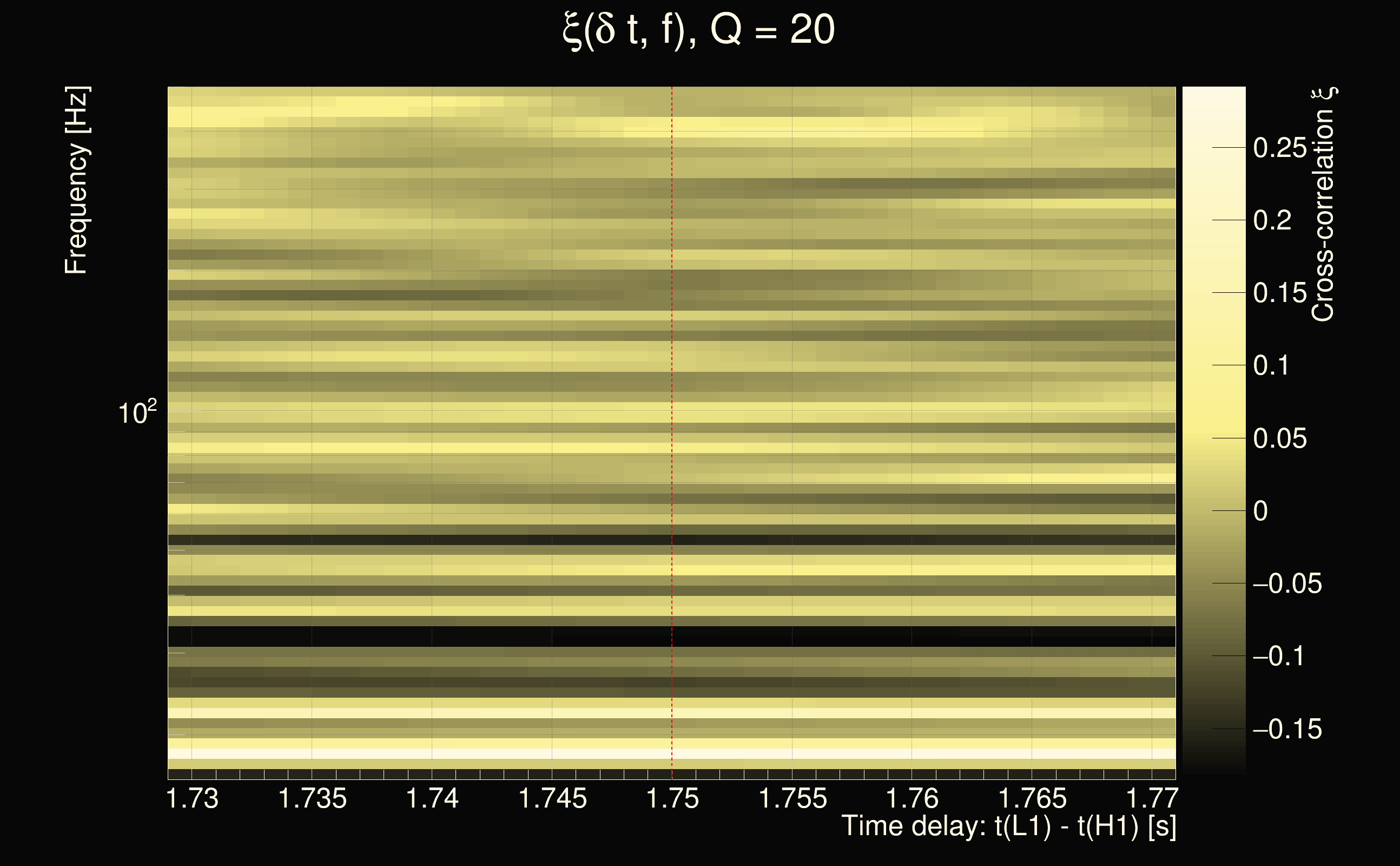Click the 1.765 x-axis tick label

click(x=1033, y=798)
